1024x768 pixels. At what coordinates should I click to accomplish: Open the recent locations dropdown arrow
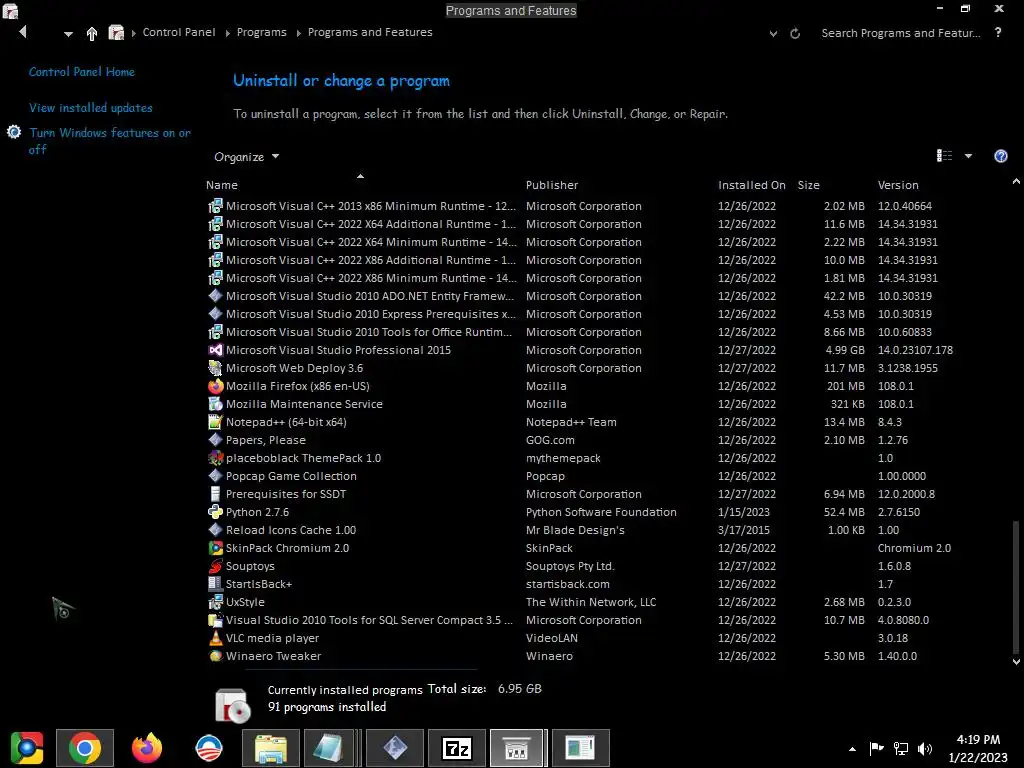pos(68,34)
